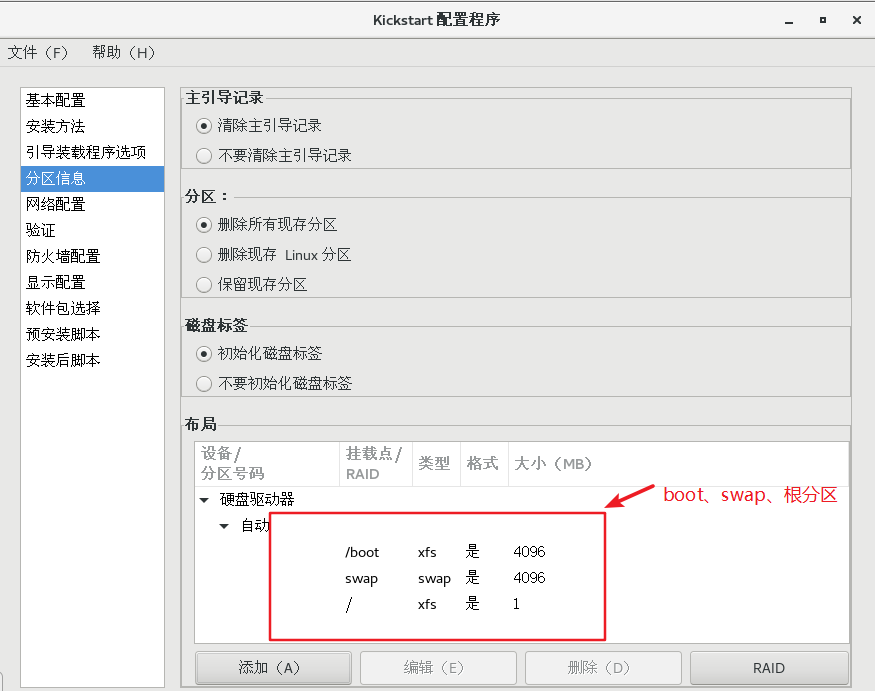875x691 pixels.
Task: Open the 帮助 (H) menu
Action: tap(123, 52)
